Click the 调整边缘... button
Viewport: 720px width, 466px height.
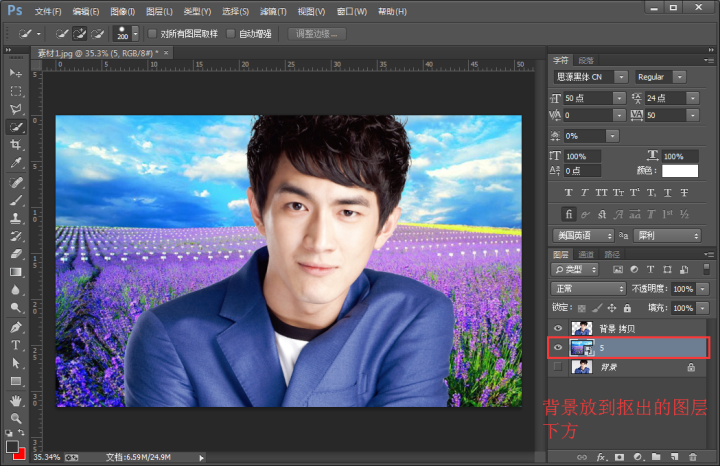pyautogui.click(x=318, y=33)
